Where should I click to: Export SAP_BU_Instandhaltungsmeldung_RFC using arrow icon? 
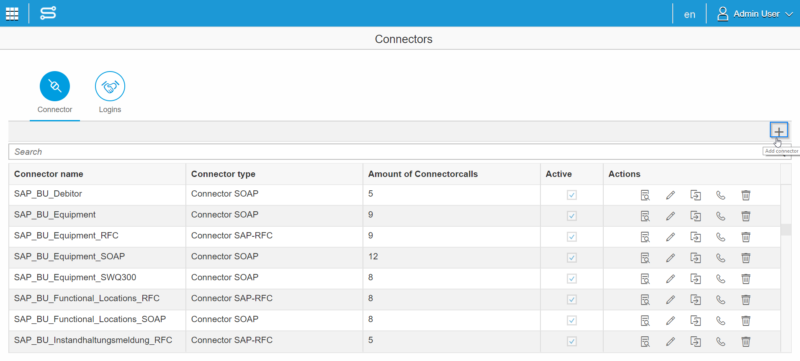point(695,342)
